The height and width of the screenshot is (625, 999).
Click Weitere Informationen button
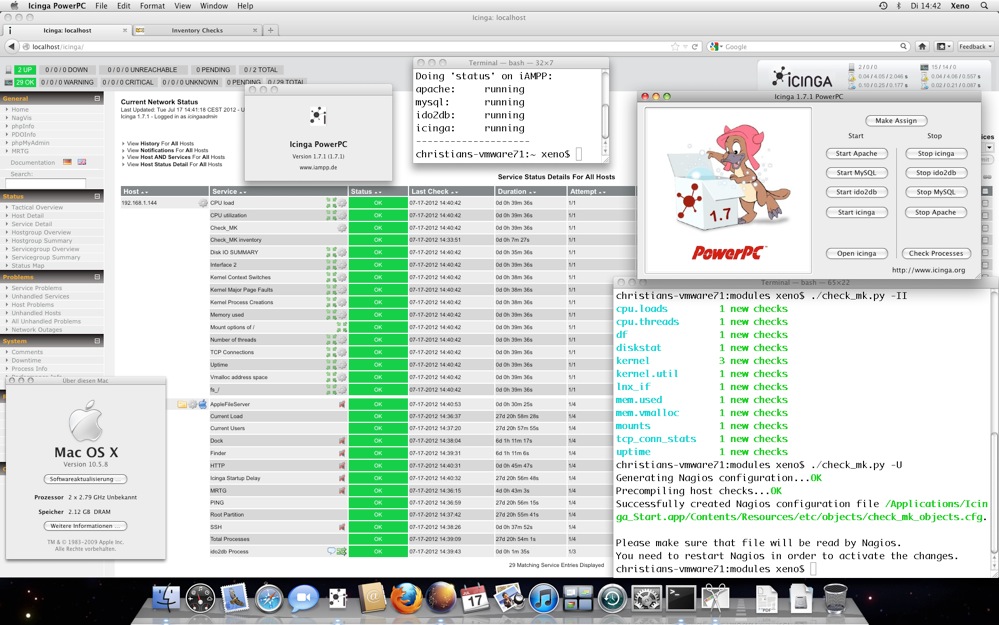tap(85, 526)
